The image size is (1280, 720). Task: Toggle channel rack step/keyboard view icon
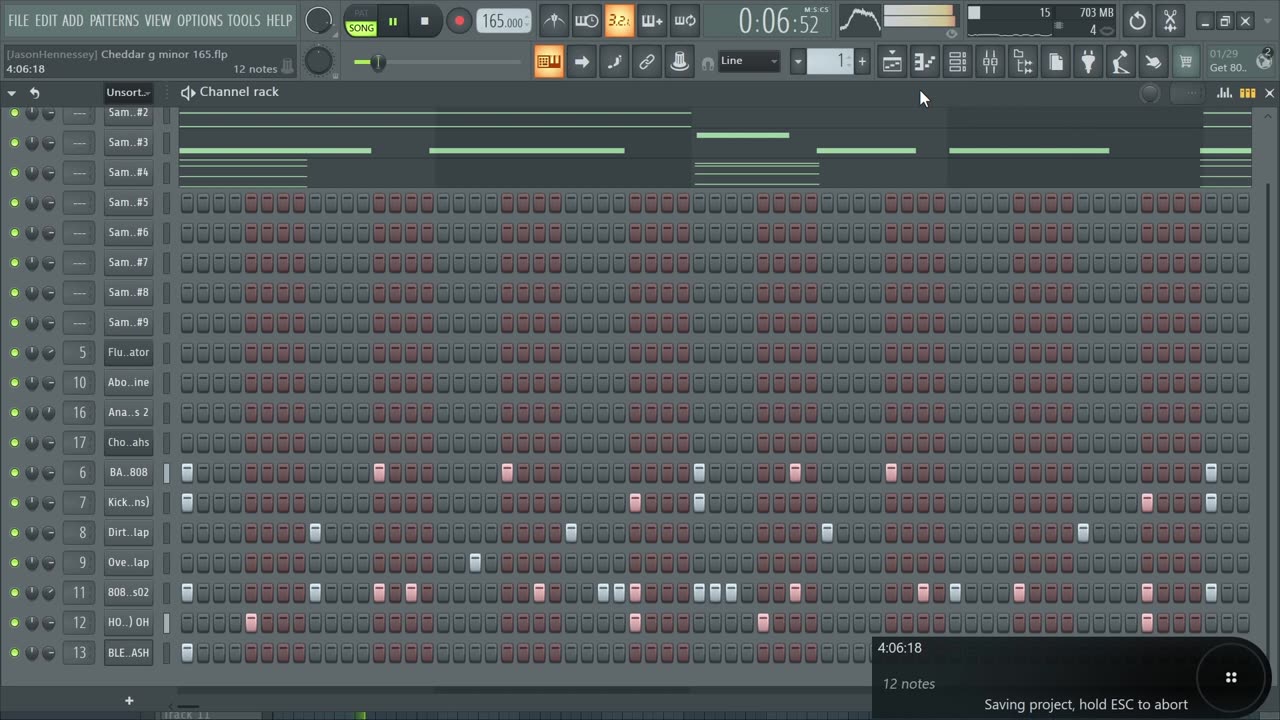1248,92
